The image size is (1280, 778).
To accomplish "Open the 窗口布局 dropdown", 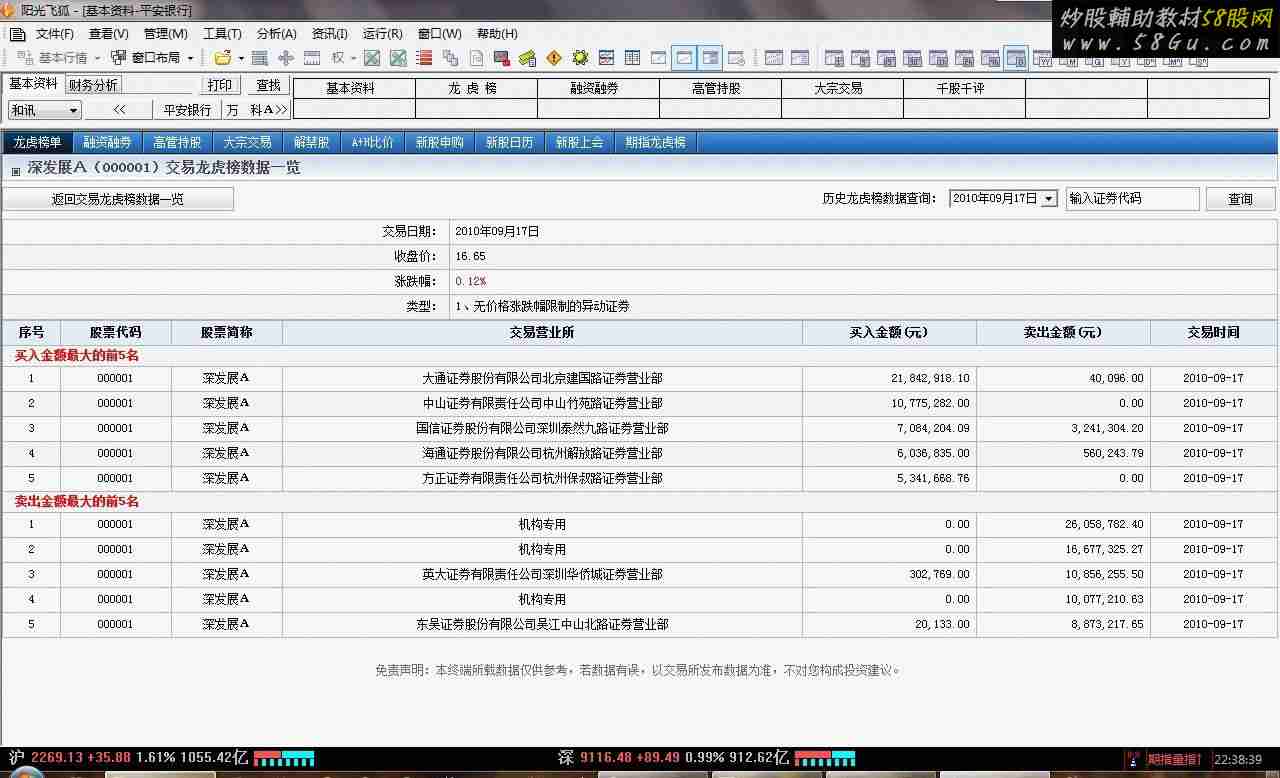I will click(x=190, y=58).
